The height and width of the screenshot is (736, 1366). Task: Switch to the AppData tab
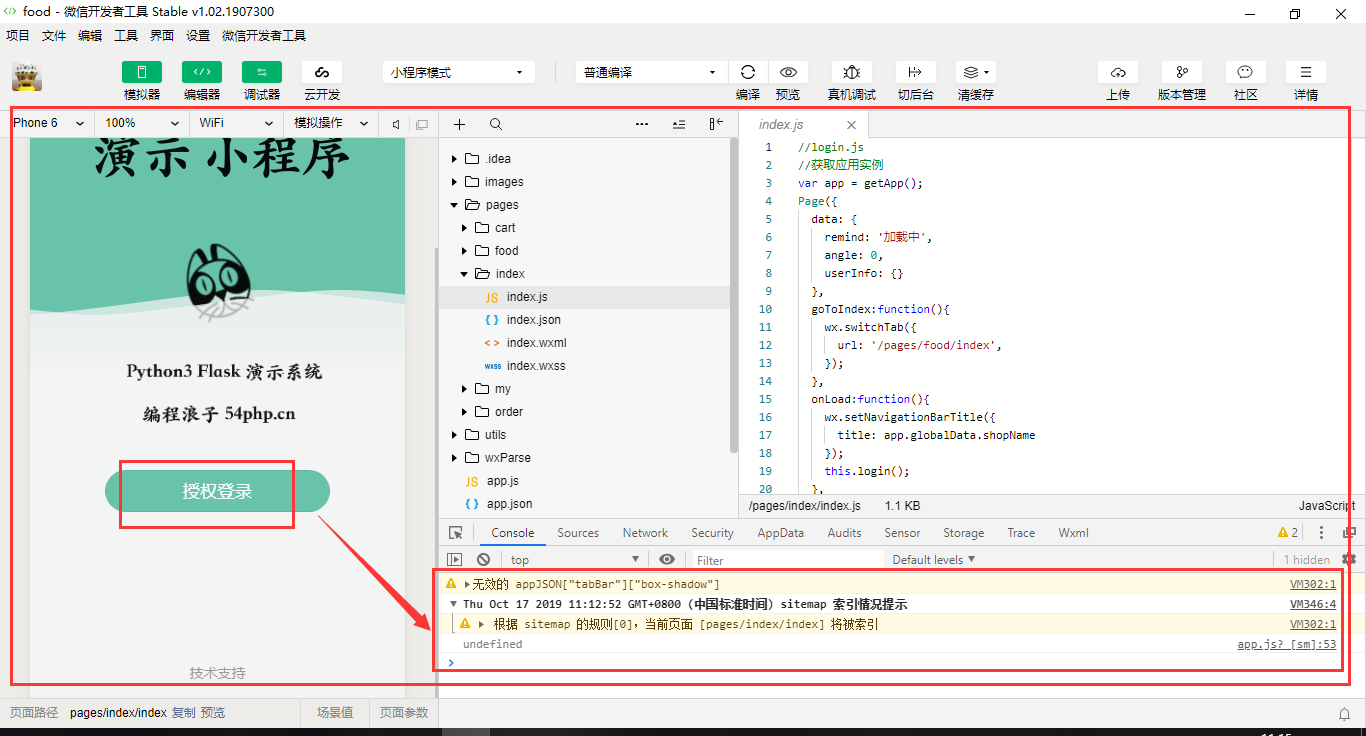tap(780, 533)
